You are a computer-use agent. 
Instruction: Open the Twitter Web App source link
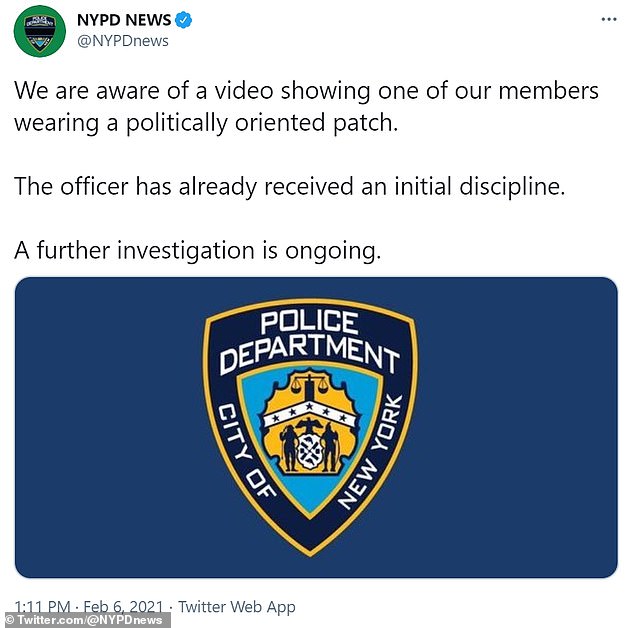pos(237,607)
